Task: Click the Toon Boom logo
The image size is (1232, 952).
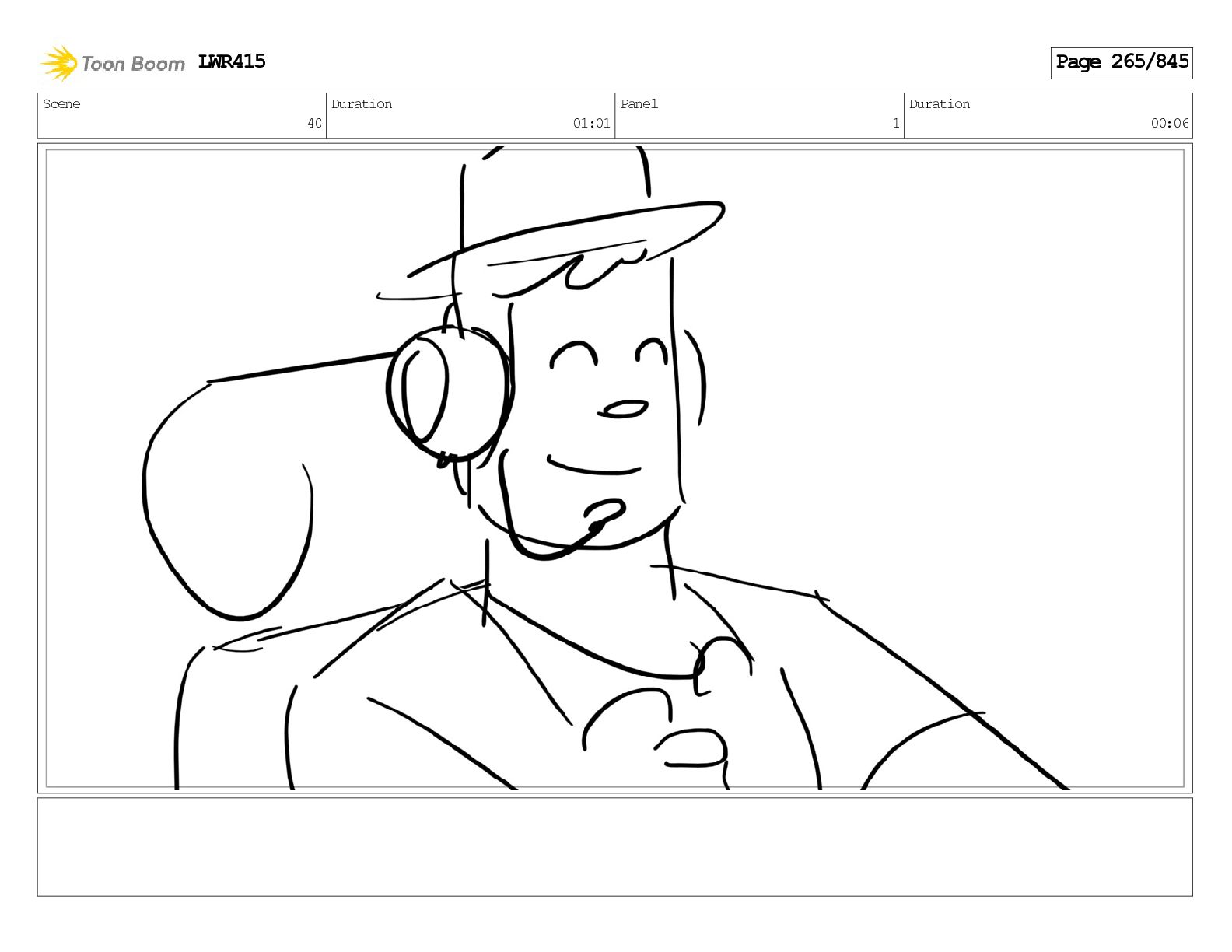Action: pos(112,63)
